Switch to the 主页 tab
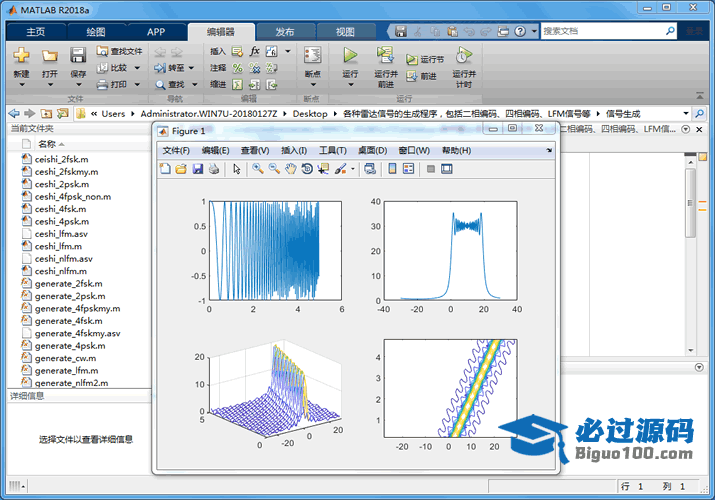Screen dimensions: 715x500 pos(36,31)
